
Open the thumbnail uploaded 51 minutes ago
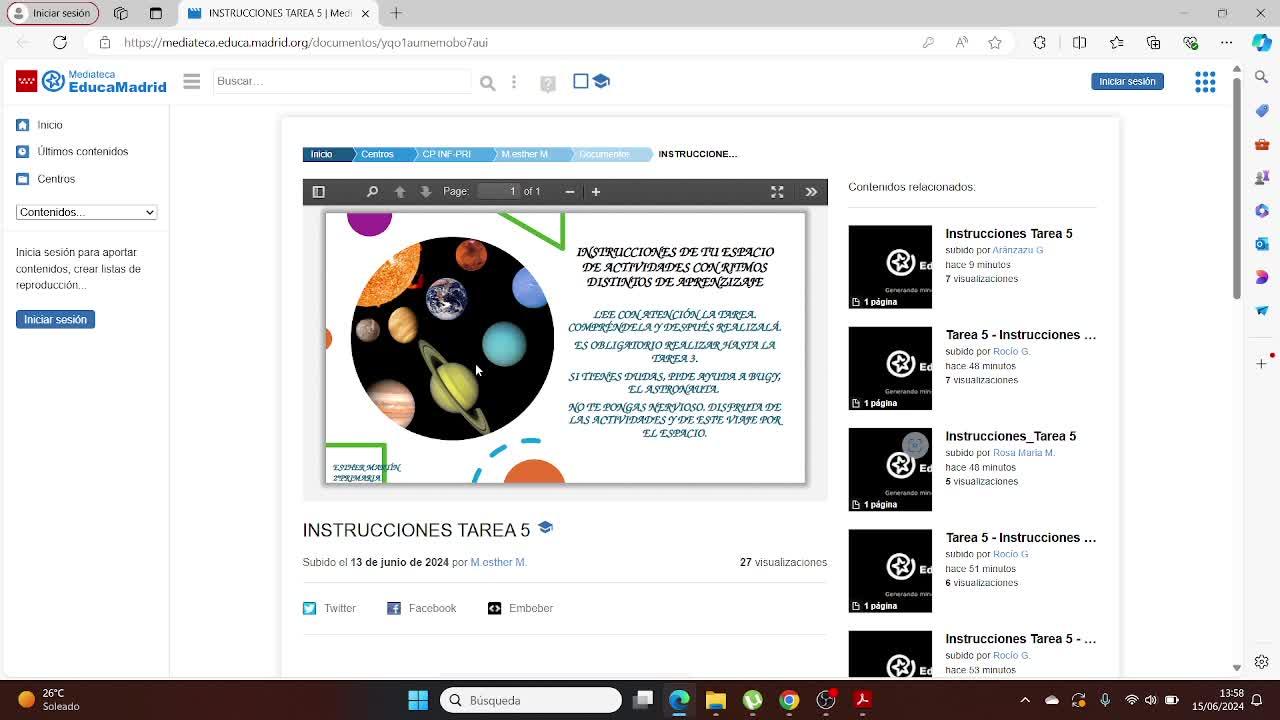pos(890,571)
